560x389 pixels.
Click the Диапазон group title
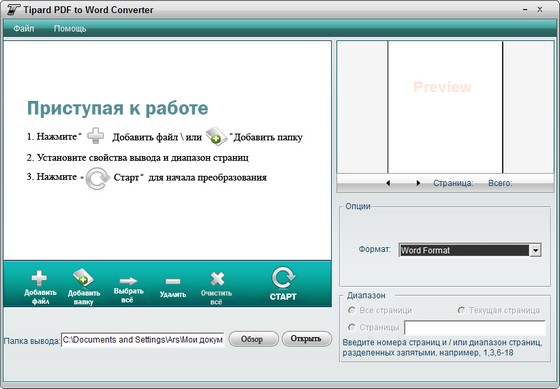[x=366, y=295]
